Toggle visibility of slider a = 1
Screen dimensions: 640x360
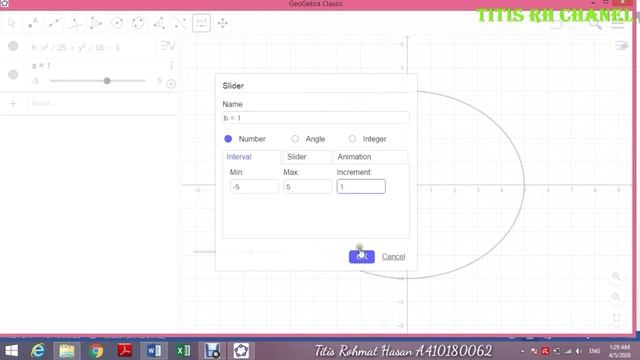(x=13, y=74)
